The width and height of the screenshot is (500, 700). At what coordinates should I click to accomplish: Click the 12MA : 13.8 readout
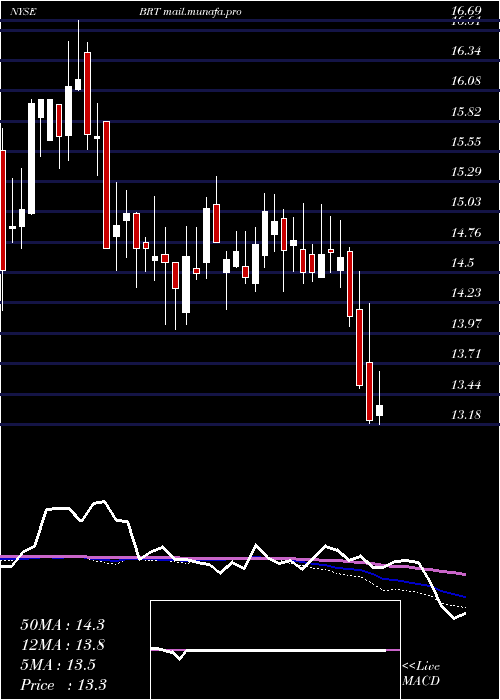[x=62, y=645]
